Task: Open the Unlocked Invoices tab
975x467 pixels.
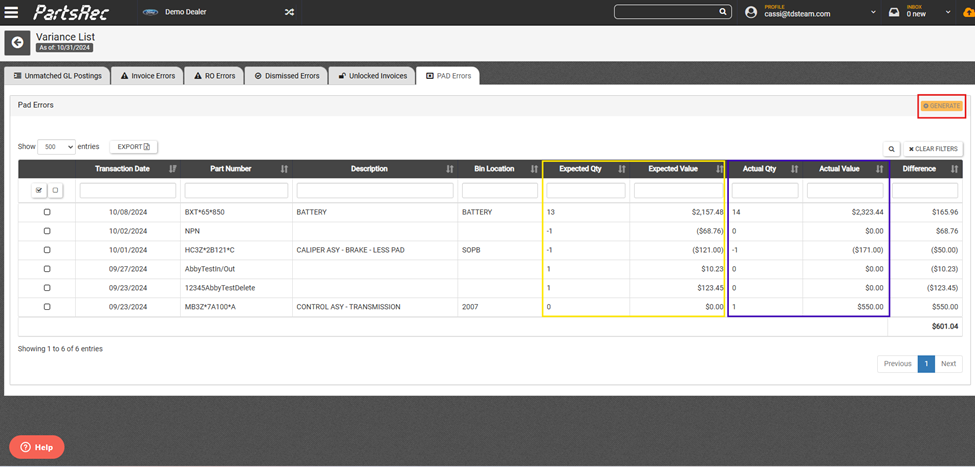Action: coord(372,76)
